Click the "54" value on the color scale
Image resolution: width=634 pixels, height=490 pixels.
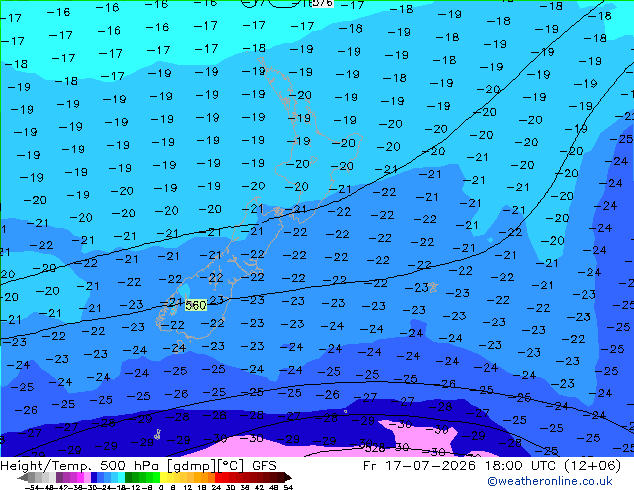tap(289, 488)
